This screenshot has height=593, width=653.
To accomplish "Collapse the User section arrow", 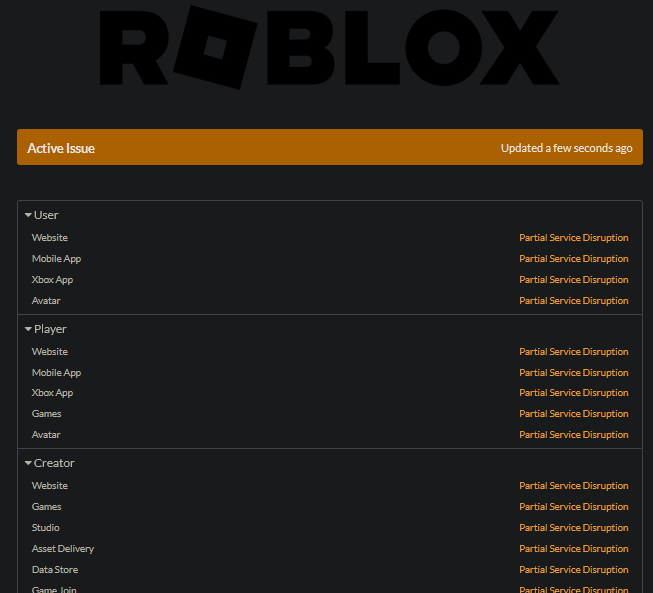I will tap(28, 215).
